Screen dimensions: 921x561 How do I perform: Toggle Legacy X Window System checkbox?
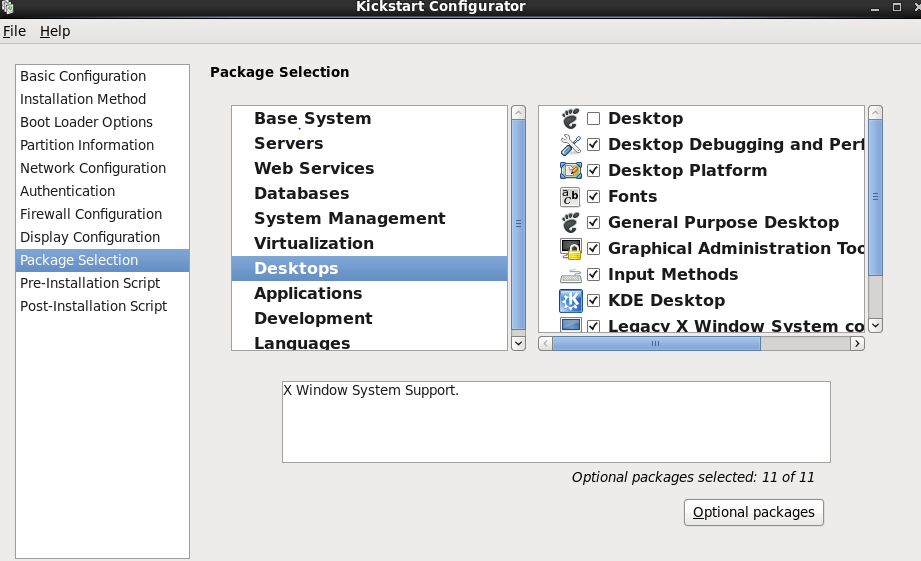(x=594, y=325)
